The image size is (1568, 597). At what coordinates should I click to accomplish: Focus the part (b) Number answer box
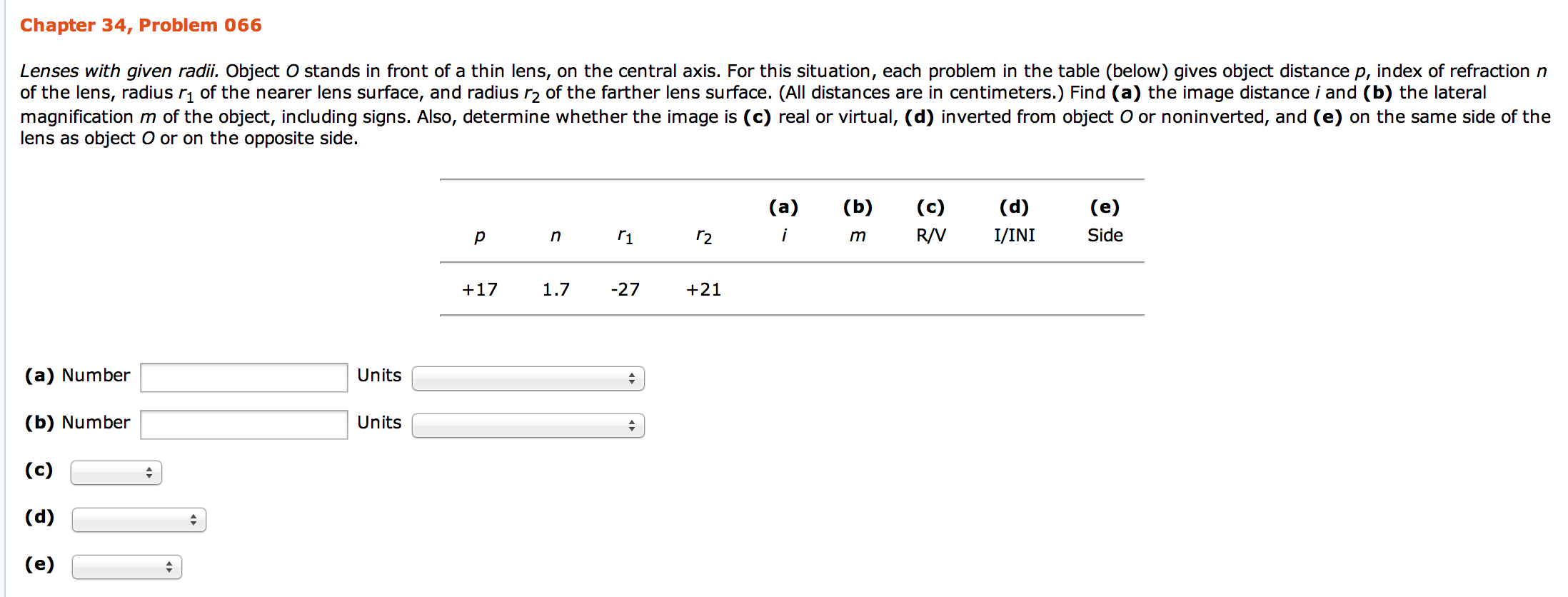(243, 425)
